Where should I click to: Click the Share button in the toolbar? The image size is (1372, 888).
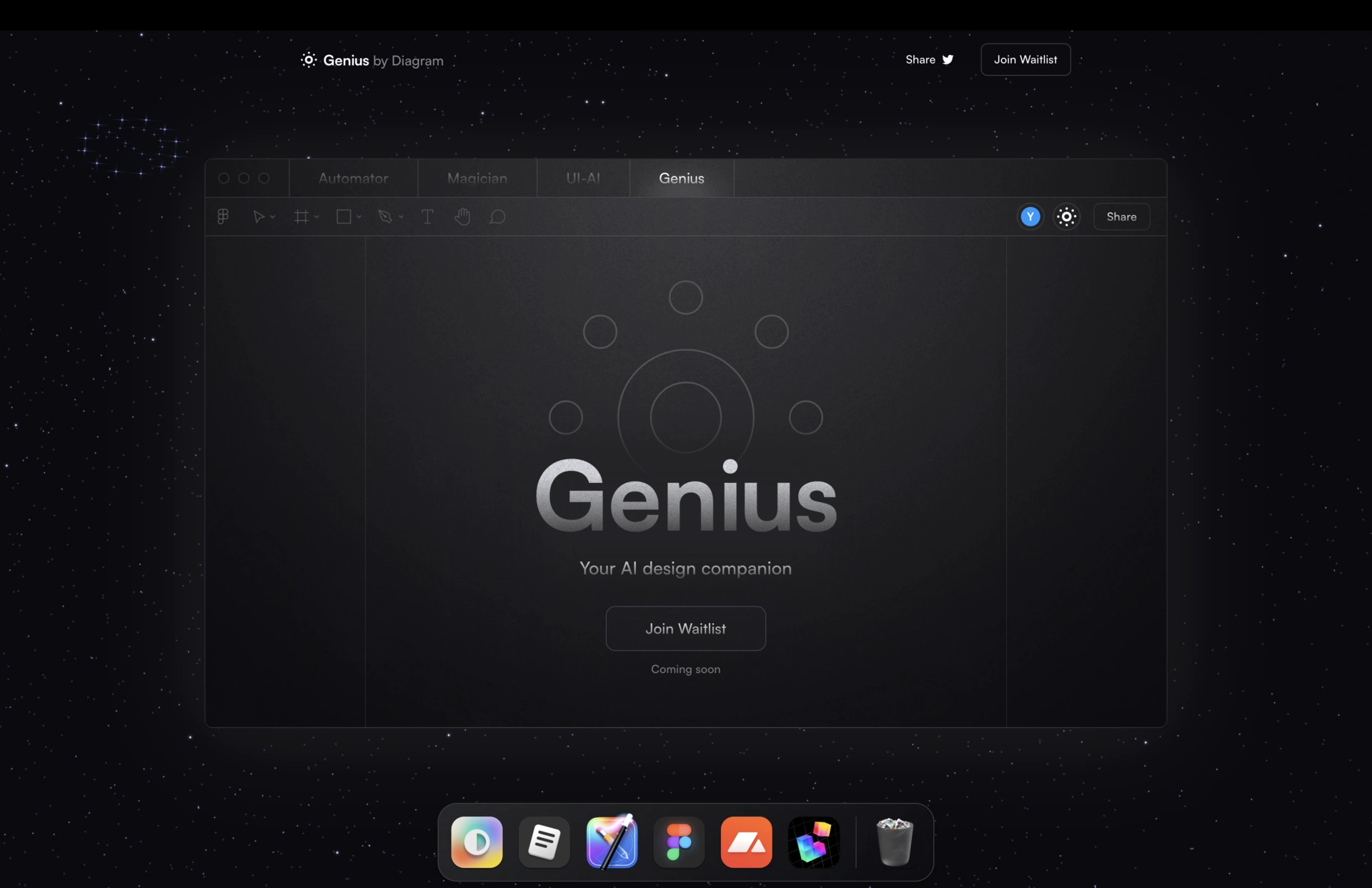[x=1121, y=216]
